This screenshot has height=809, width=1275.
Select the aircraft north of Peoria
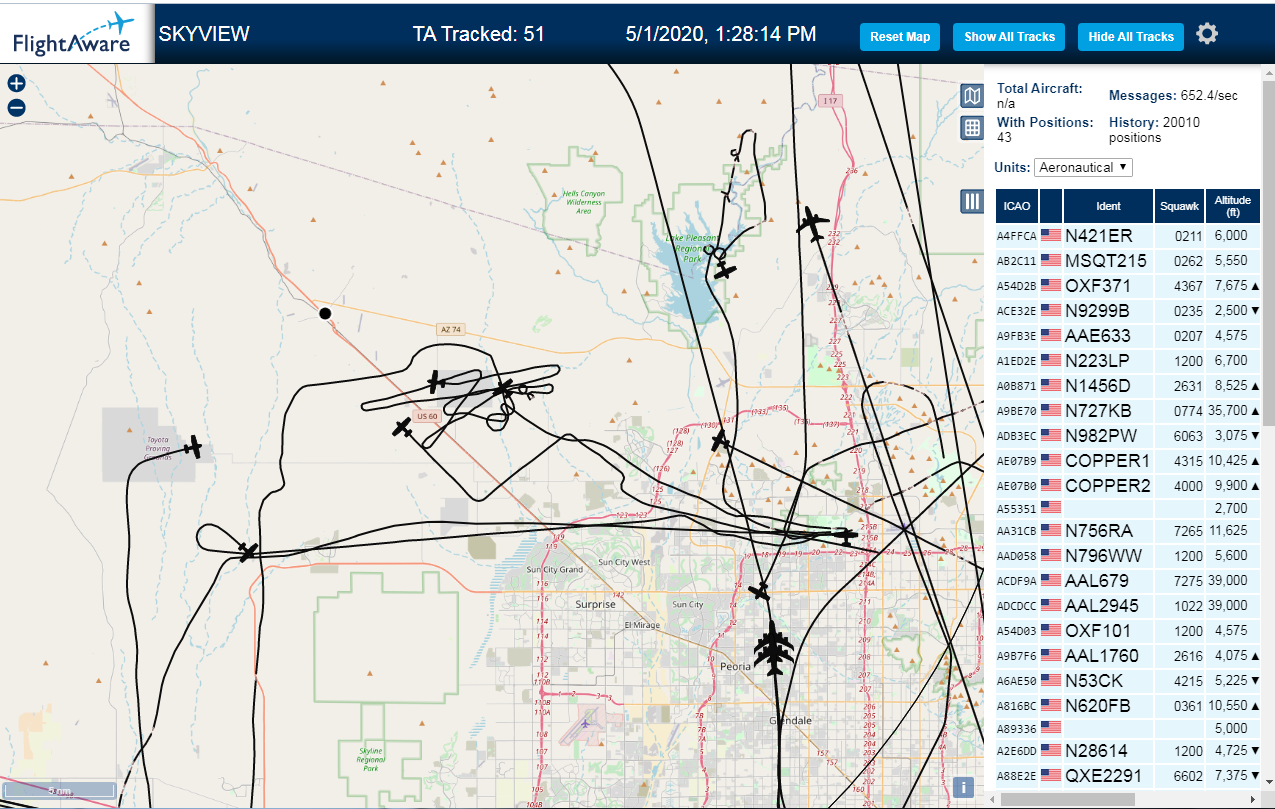760,591
